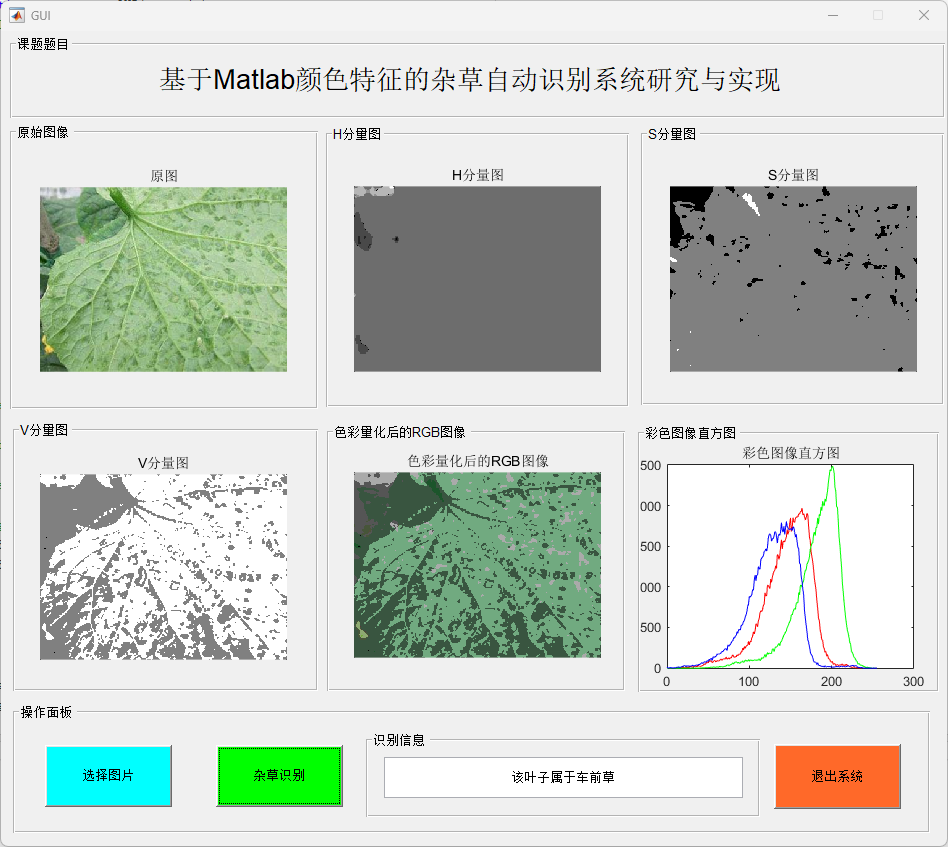Image resolution: width=948 pixels, height=847 pixels.
Task: Start weed recognition with the 杂草识别 button
Action: [279, 776]
